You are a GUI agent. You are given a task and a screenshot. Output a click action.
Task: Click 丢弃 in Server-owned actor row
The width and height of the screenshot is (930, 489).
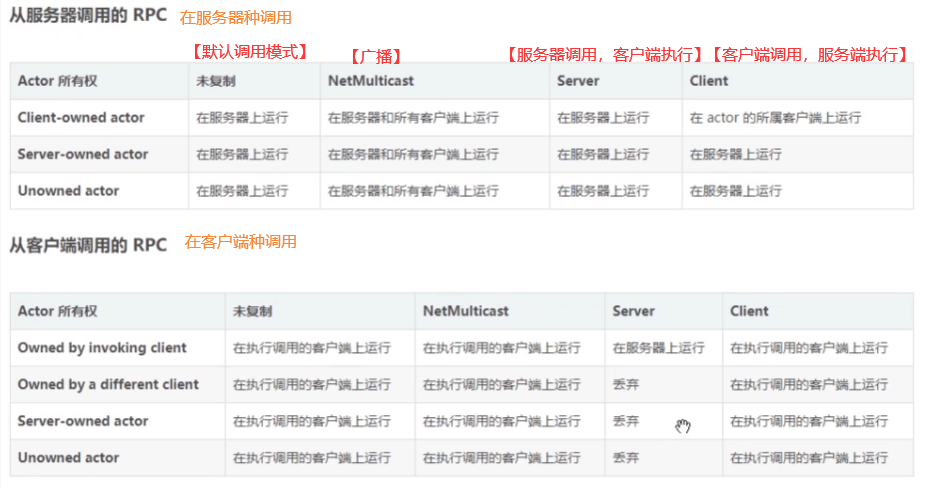[626, 422]
